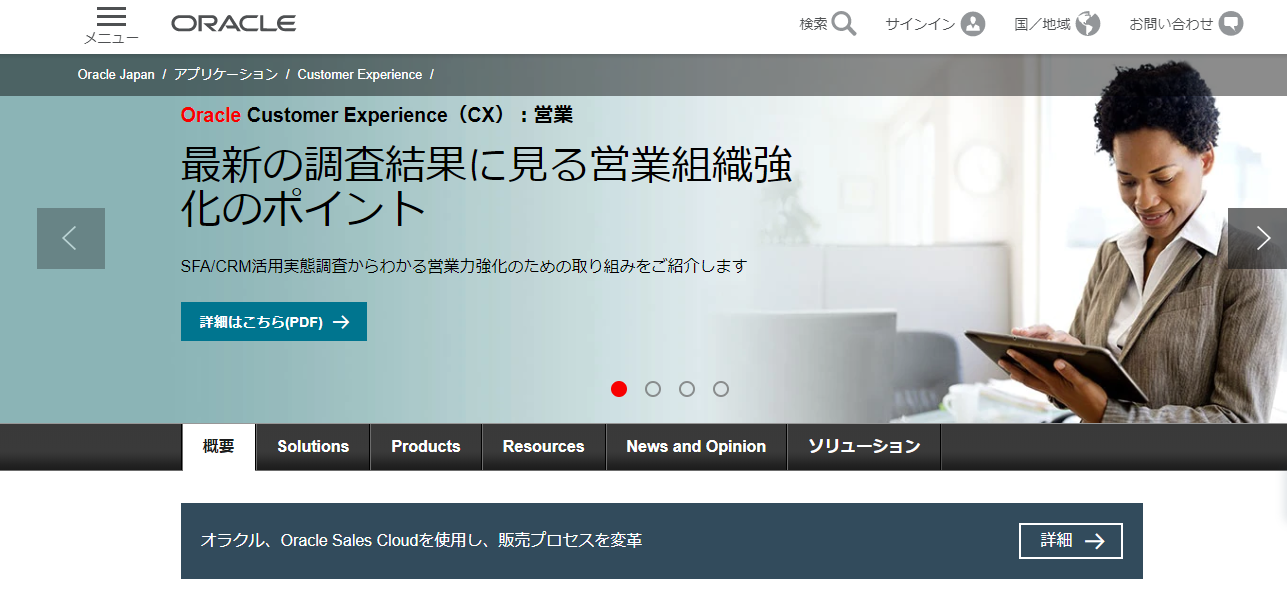Click the Oracle Sales Cloud banner text
The width and height of the screenshot is (1287, 589).
coord(421,541)
